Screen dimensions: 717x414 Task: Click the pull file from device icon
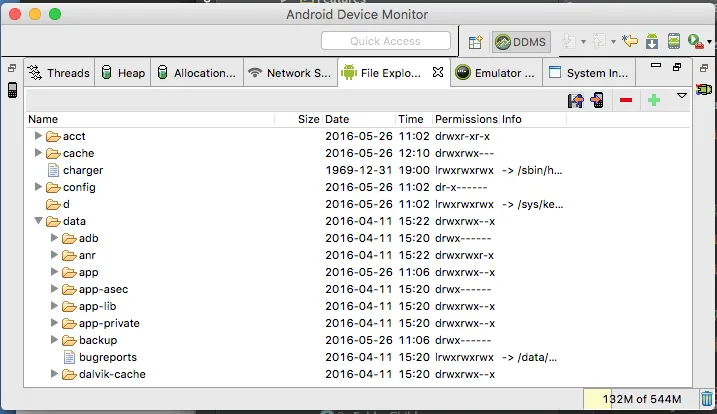pyautogui.click(x=576, y=100)
